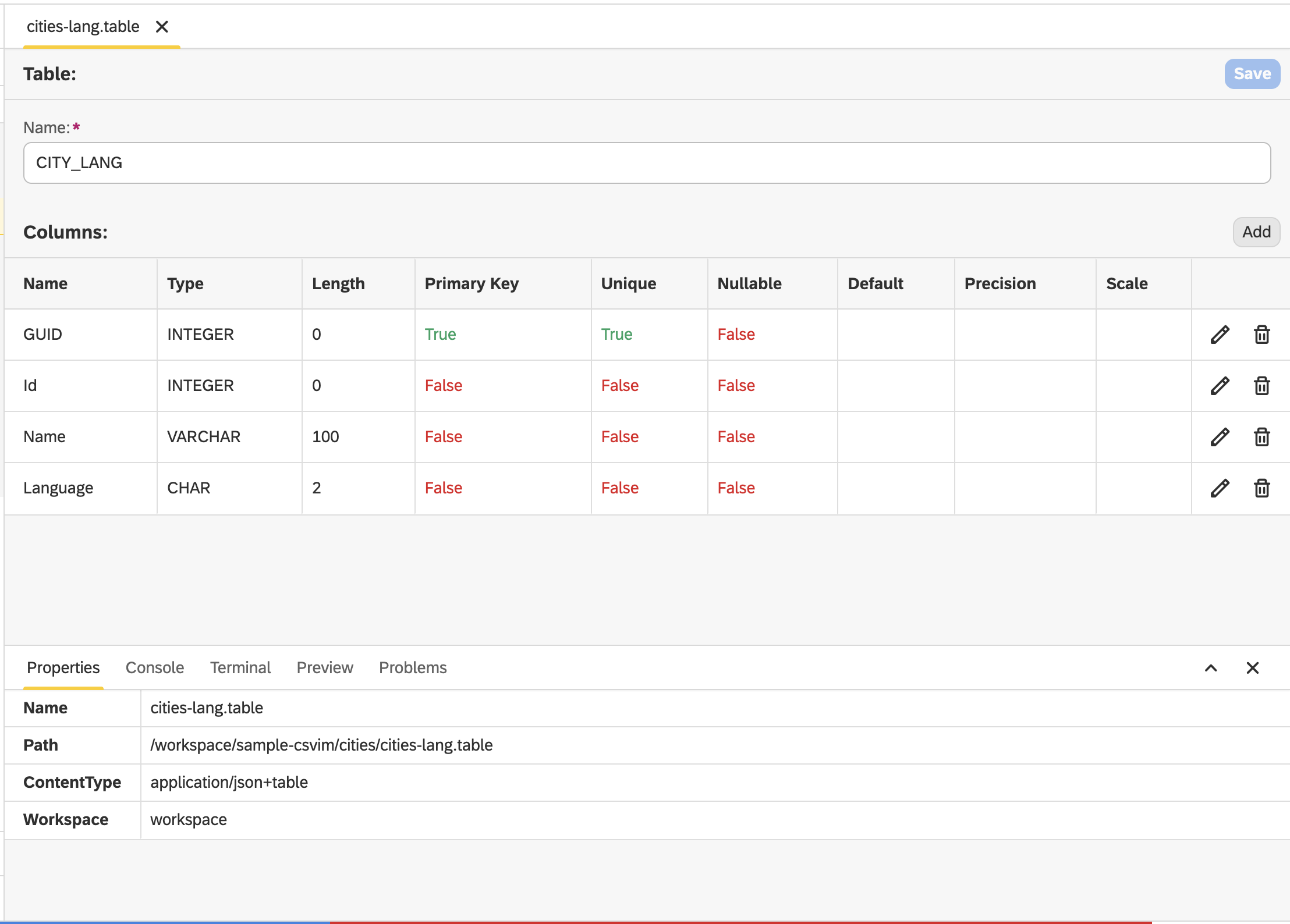Open the Terminal tab

point(240,667)
